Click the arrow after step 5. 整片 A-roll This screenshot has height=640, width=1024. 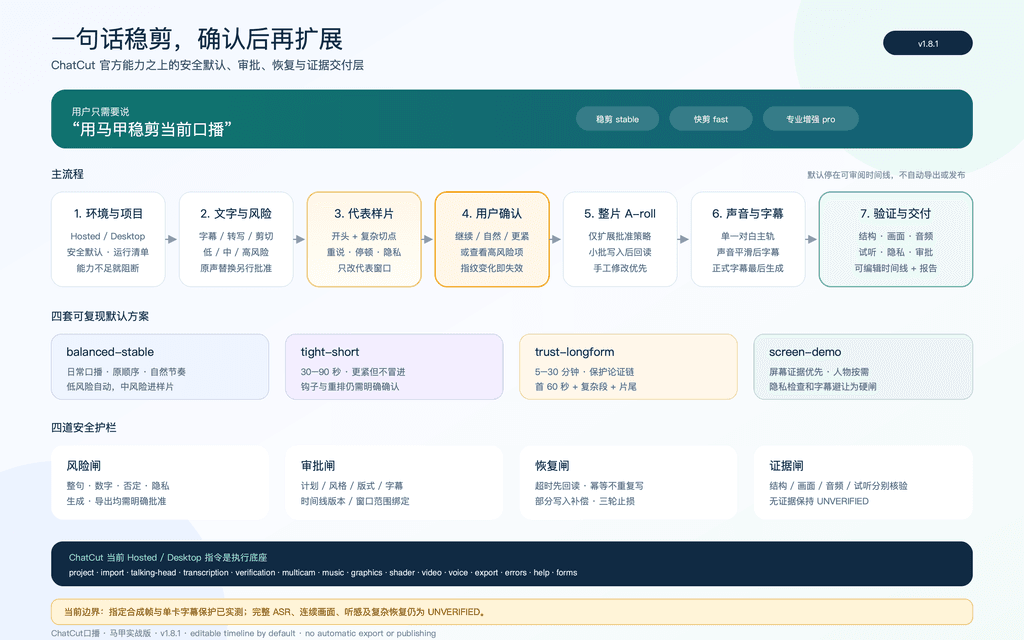(x=684, y=239)
